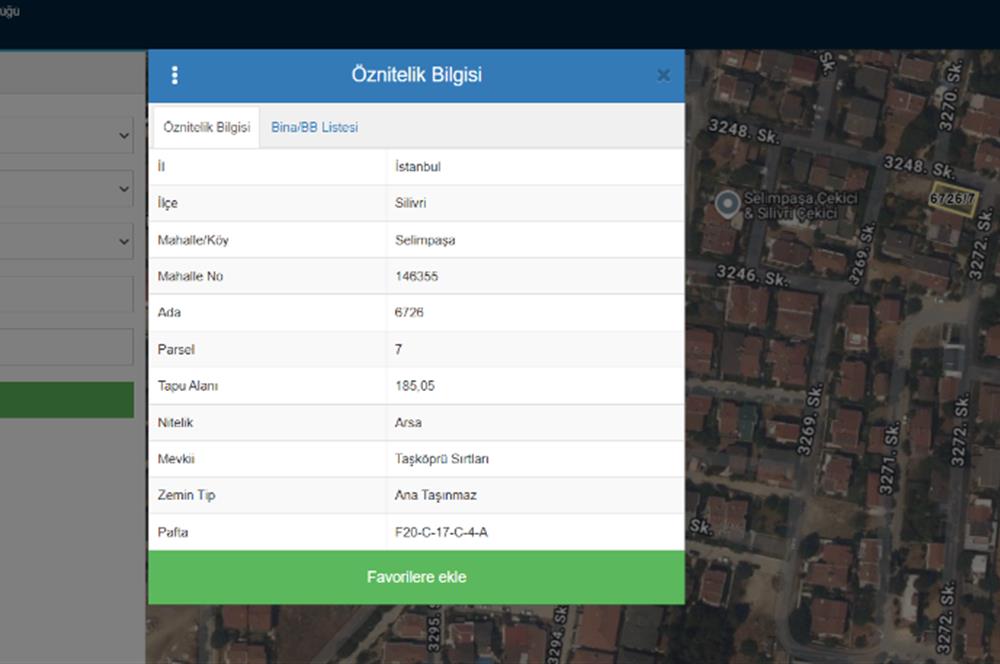Select the Mahalle/Köy value Selimpaşa
The width and height of the screenshot is (1000, 664).
[425, 240]
